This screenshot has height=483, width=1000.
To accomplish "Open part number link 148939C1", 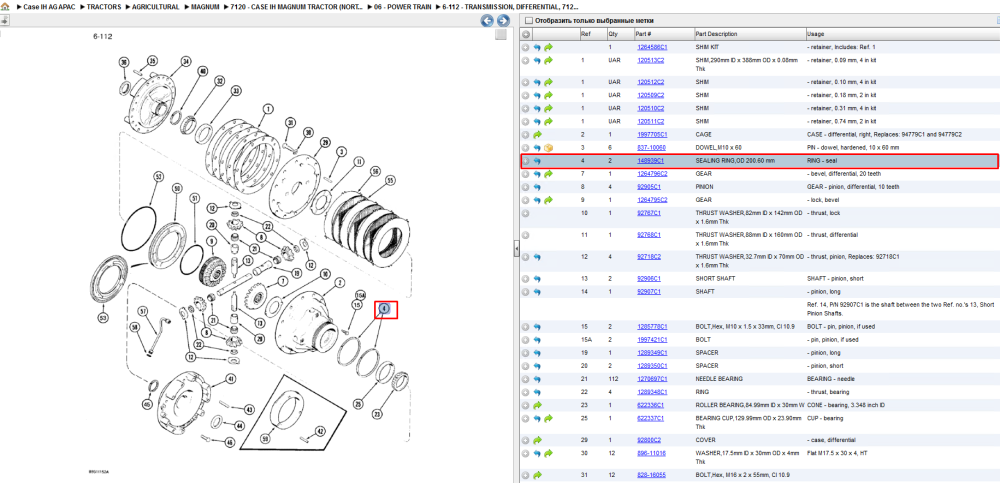I will [x=651, y=161].
